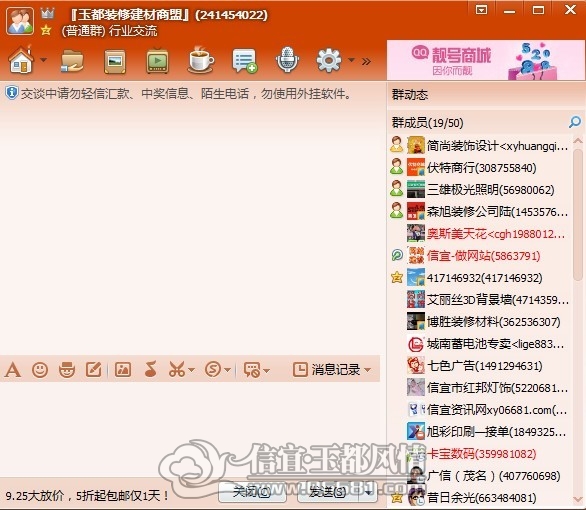Expand the message bubble dropdown arrow

(x=266, y=370)
